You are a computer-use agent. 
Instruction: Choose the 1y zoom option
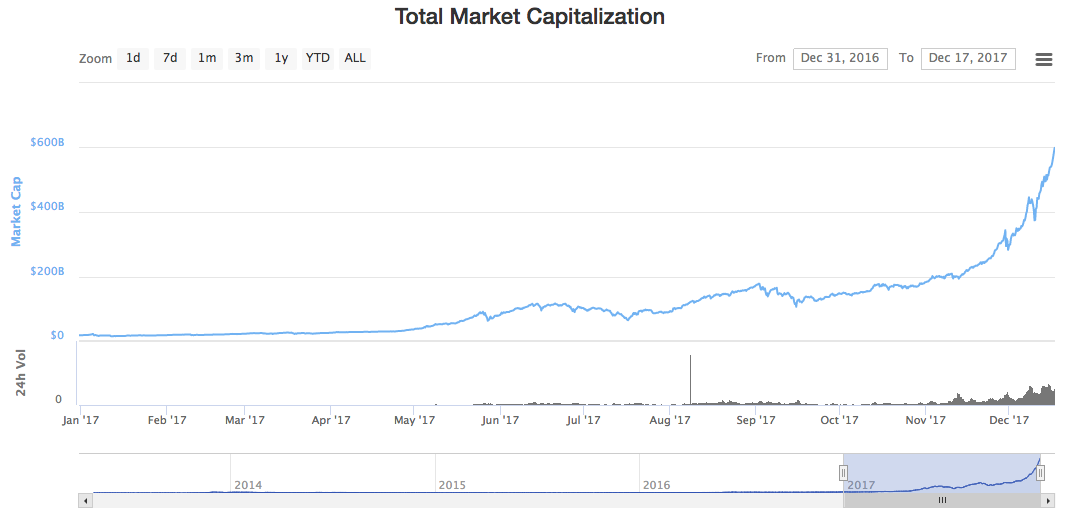(x=281, y=58)
